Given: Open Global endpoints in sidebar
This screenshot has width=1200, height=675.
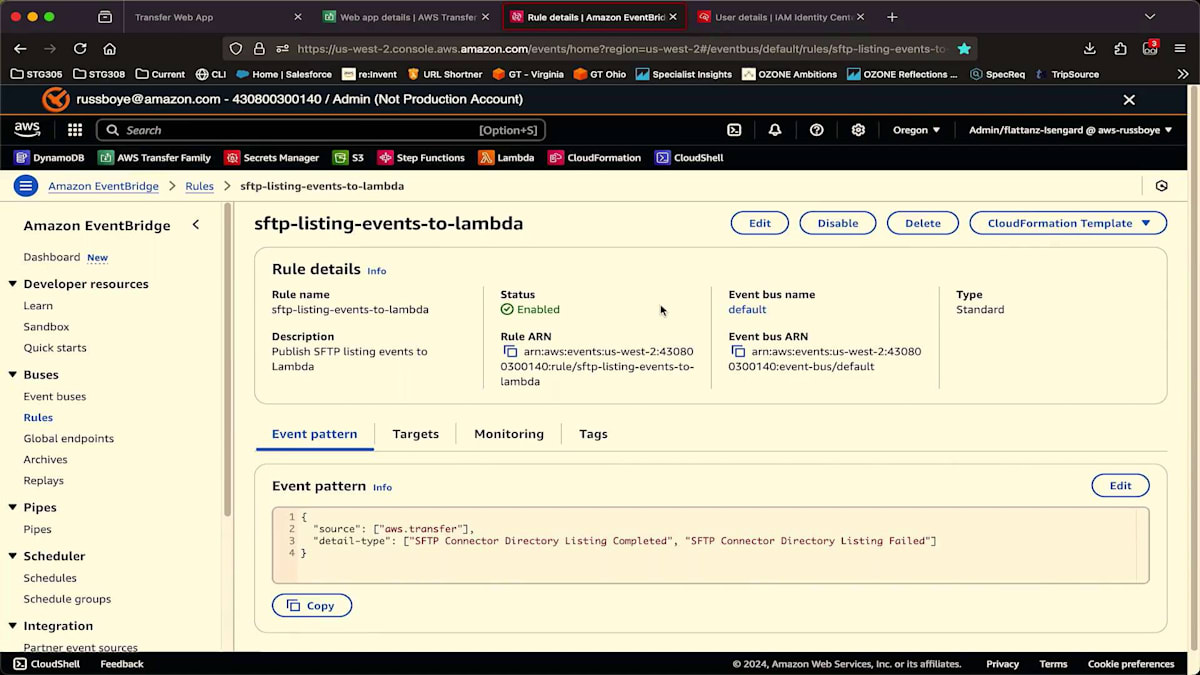Looking at the screenshot, I should (69, 439).
